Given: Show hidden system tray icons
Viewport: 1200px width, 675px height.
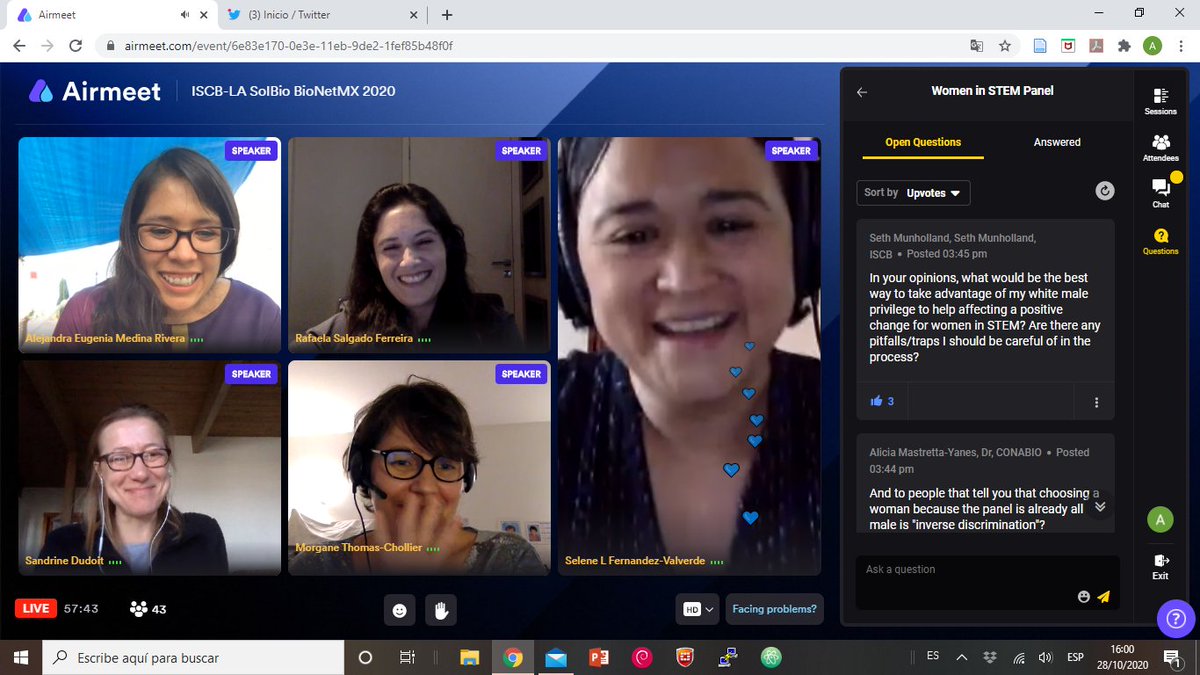Looking at the screenshot, I should coord(962,657).
